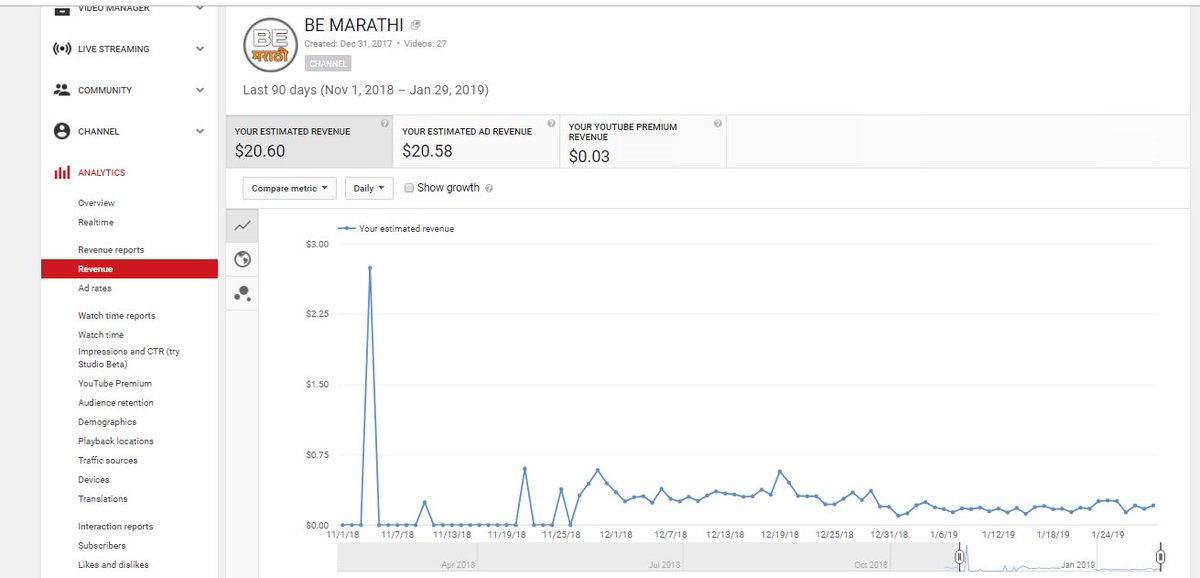Click help icon on Estimated Revenue card
This screenshot has height=578, width=1200.
click(384, 124)
